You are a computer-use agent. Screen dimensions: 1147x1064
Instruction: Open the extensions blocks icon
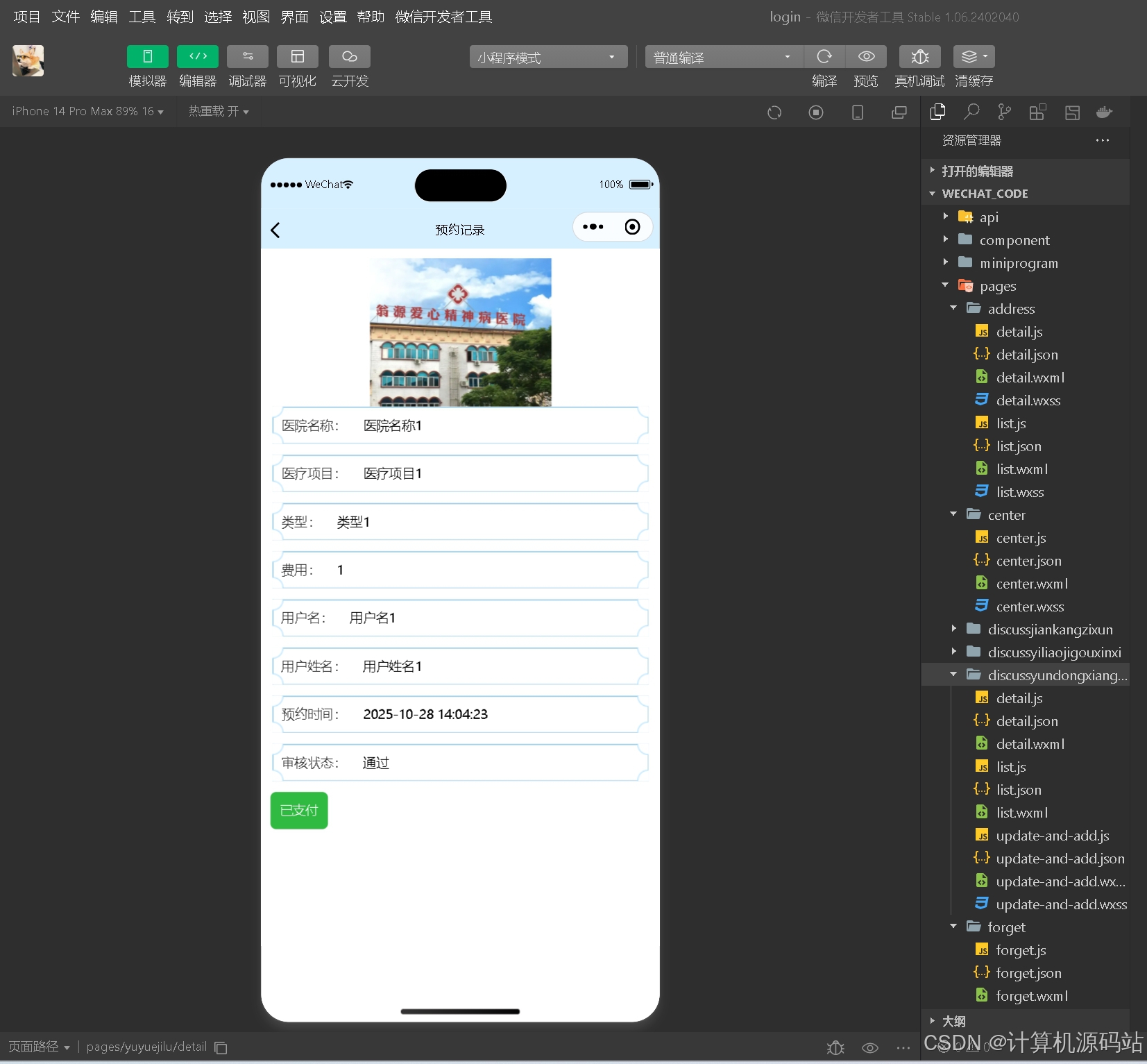tap(1037, 112)
